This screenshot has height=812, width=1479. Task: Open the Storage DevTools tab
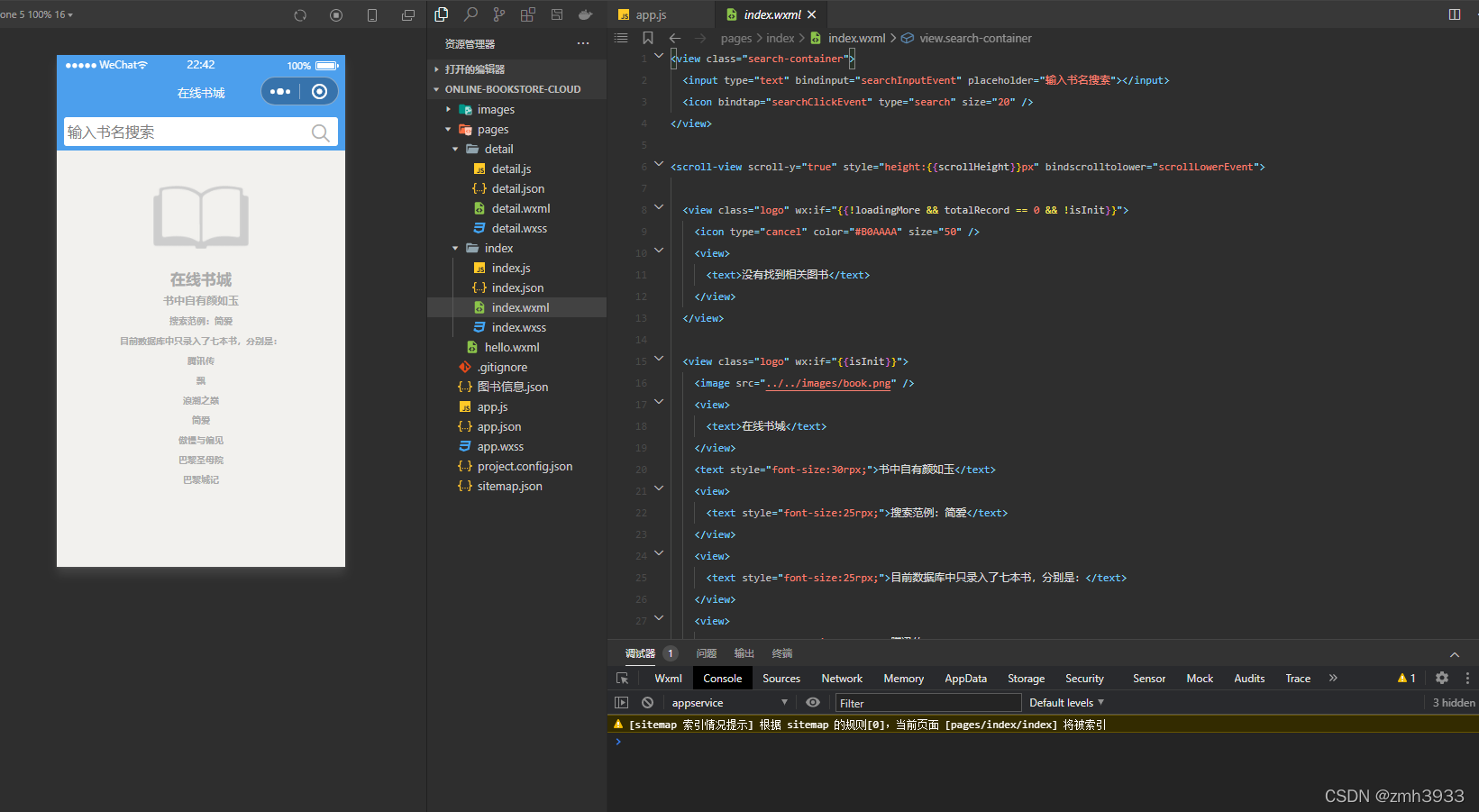point(1026,679)
